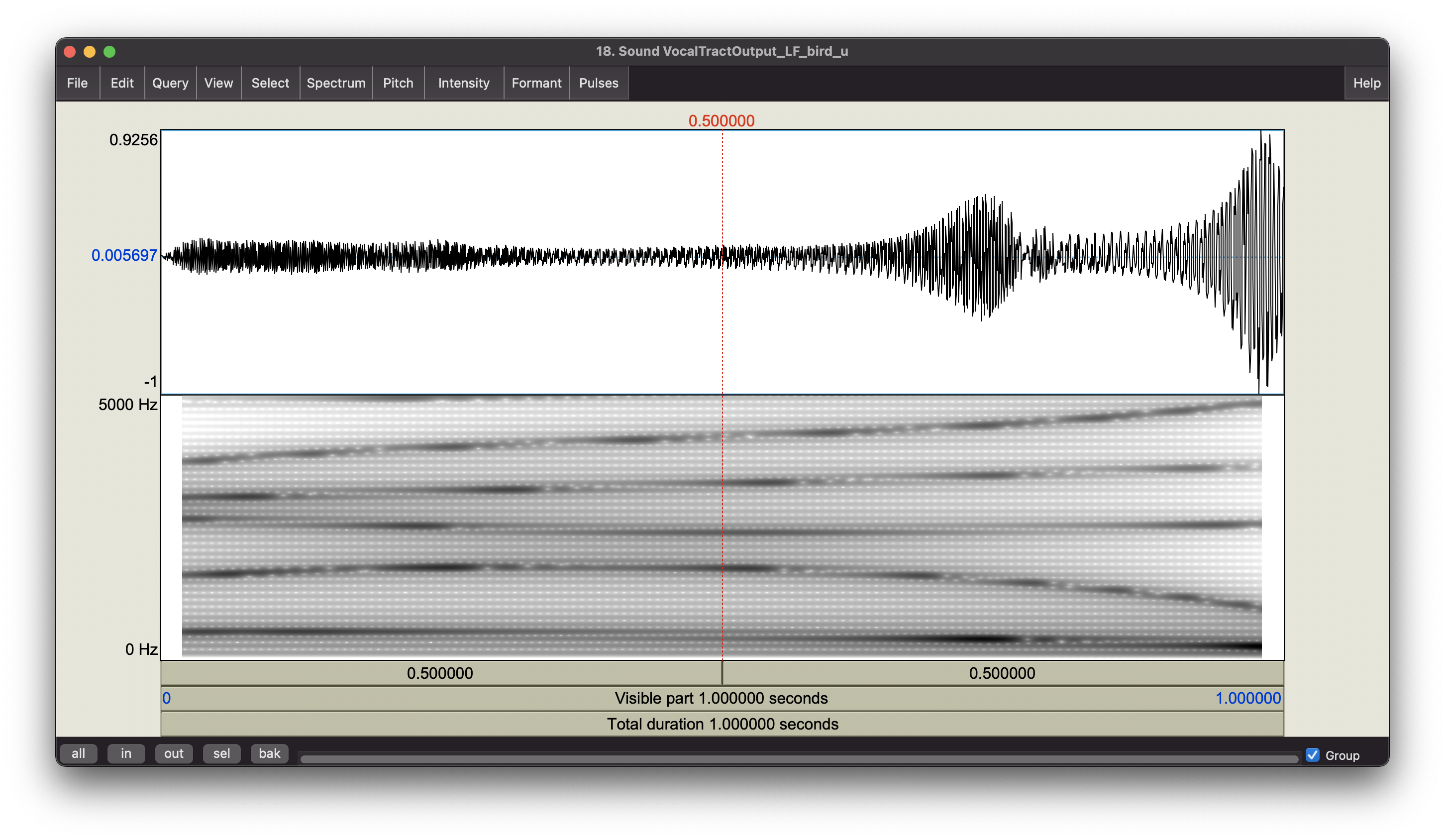This screenshot has width=1445, height=840.
Task: Open the Spectrum menu
Action: [335, 83]
